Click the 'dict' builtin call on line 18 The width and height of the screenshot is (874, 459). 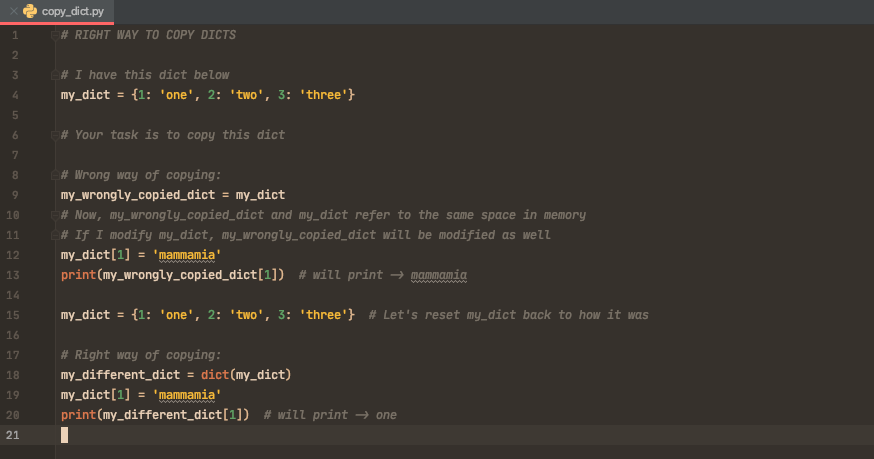[215, 375]
